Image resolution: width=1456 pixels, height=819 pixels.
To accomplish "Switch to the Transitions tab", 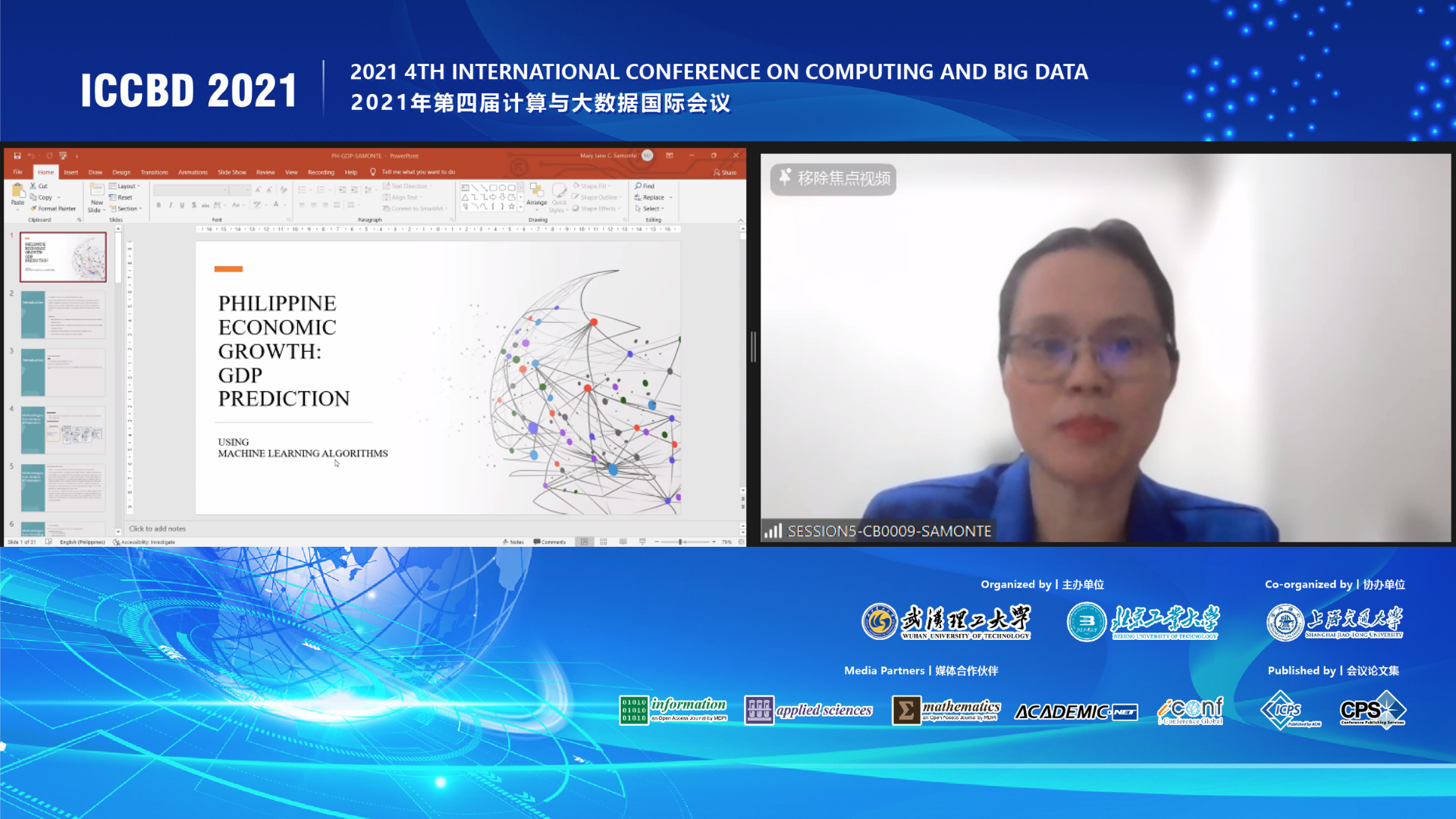I will [x=155, y=172].
